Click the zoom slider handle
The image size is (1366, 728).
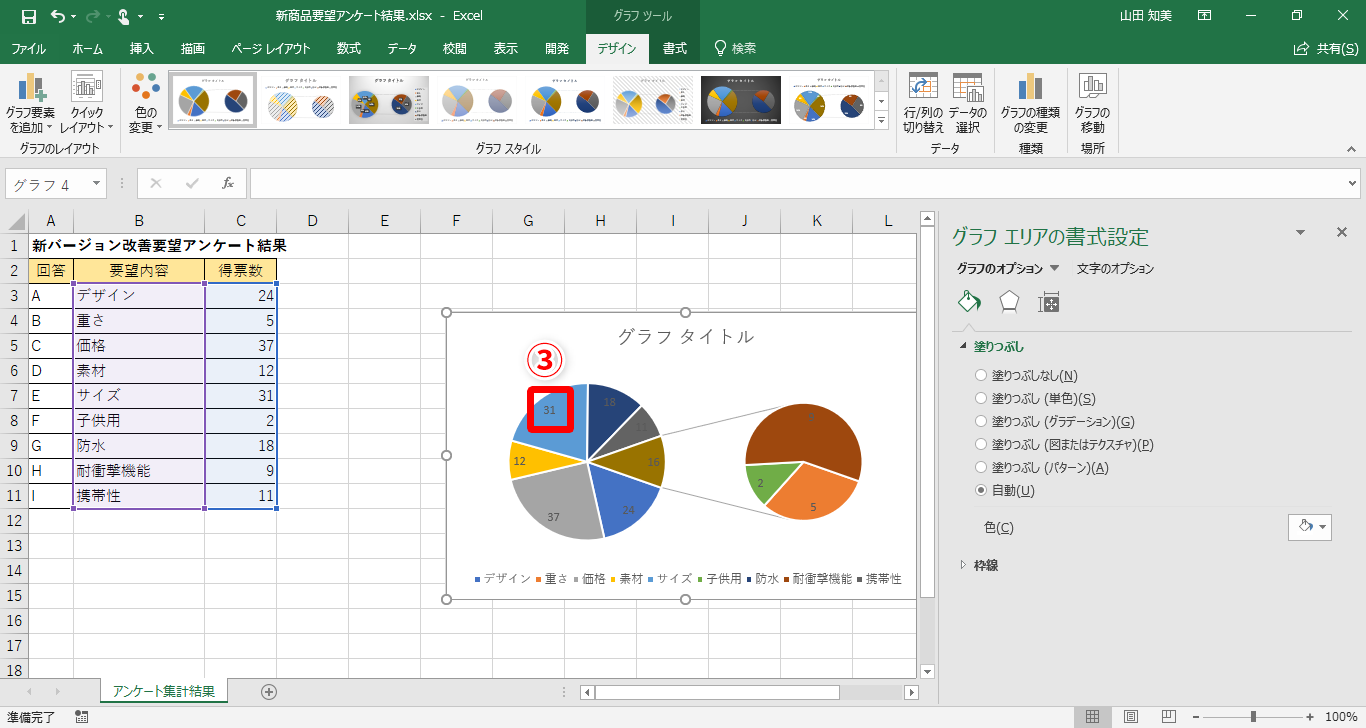[x=1253, y=717]
